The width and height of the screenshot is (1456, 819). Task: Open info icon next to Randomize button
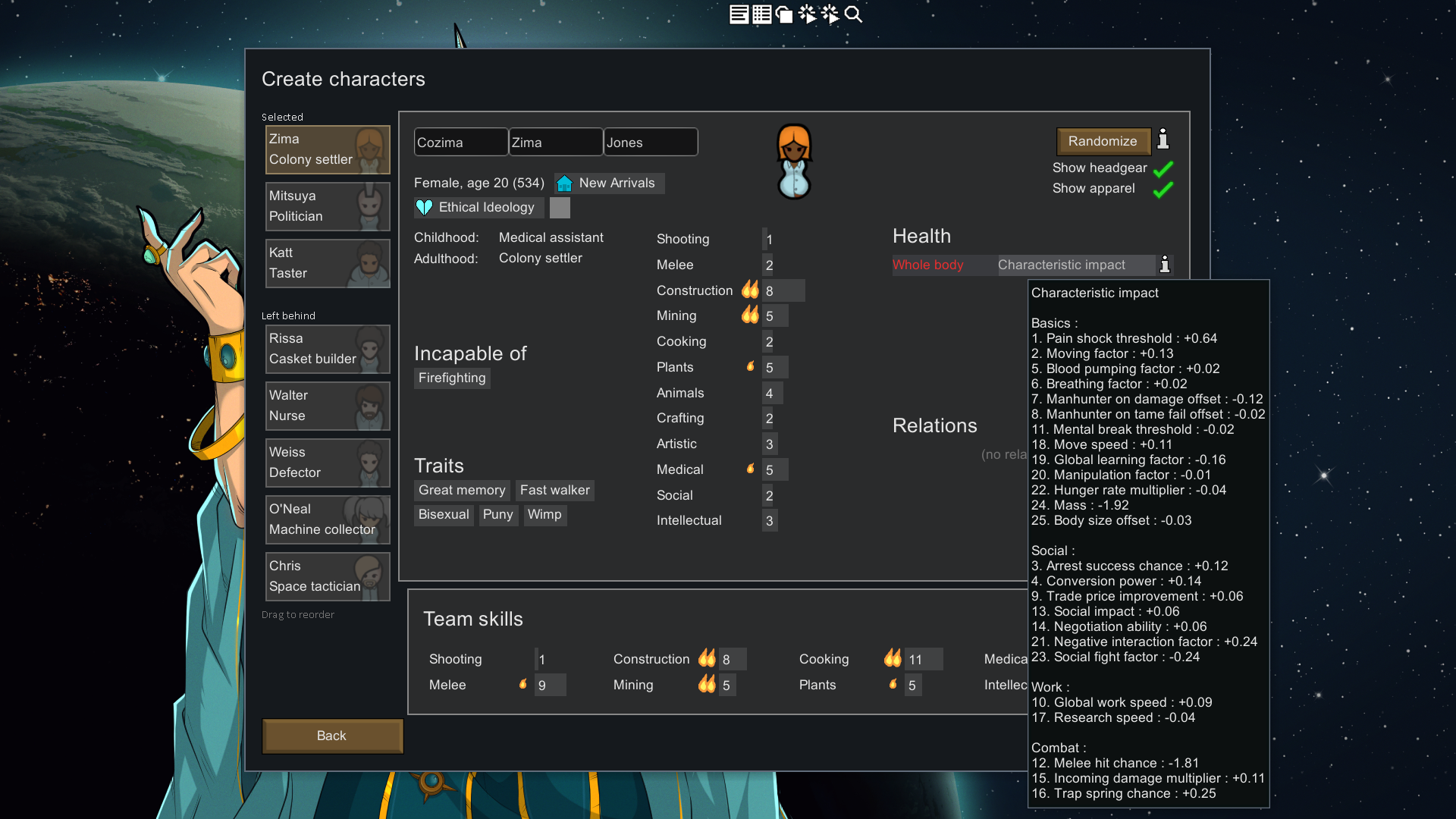(x=1163, y=140)
